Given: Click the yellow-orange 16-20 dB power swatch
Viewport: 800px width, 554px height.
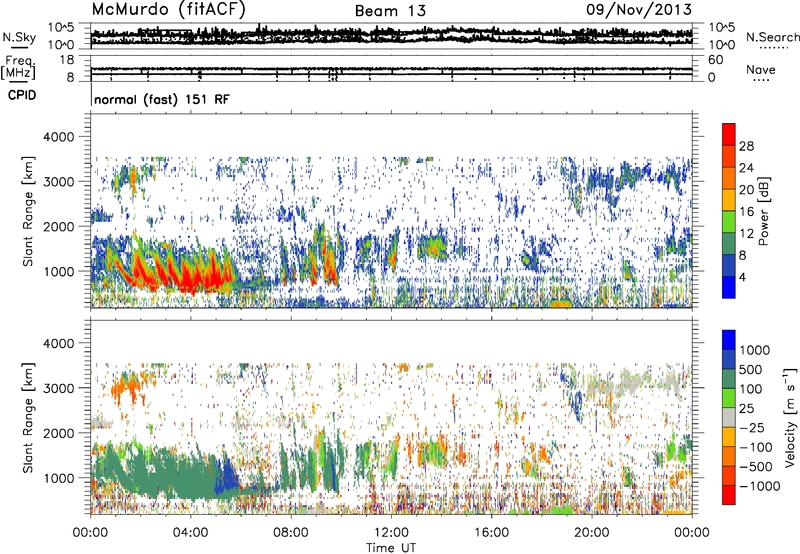Looking at the screenshot, I should point(729,199).
